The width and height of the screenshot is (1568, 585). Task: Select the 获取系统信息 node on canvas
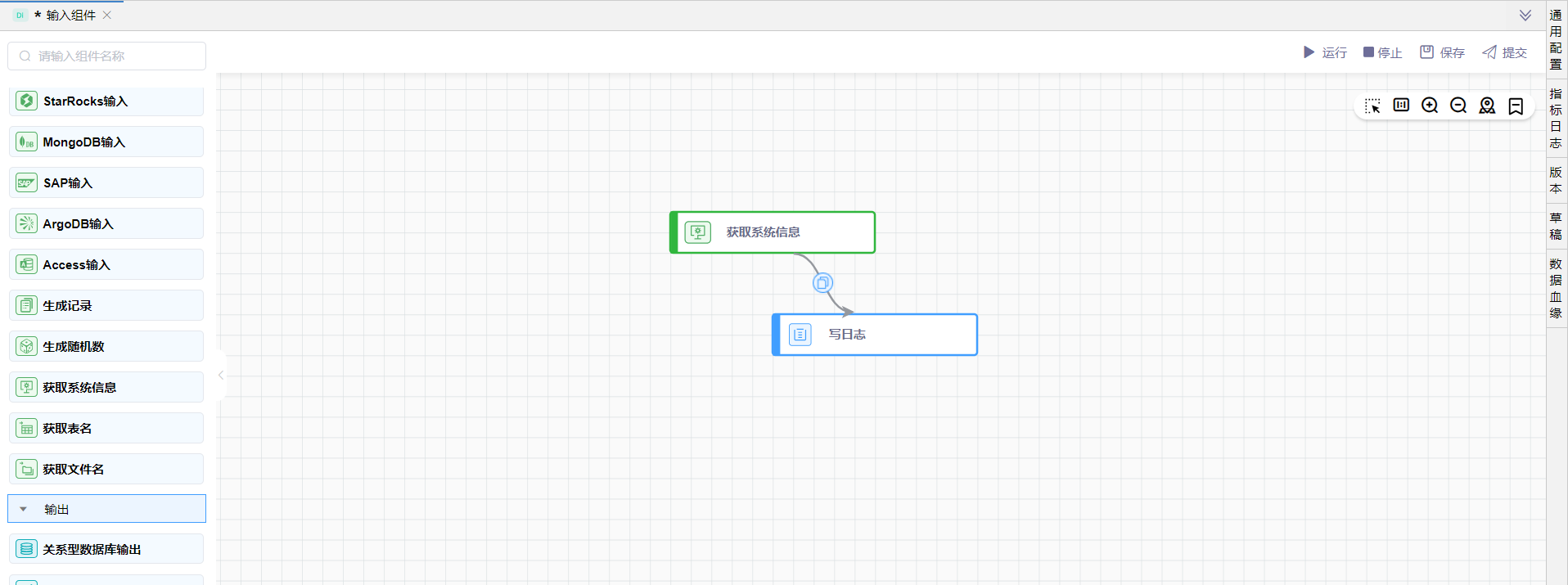click(773, 232)
